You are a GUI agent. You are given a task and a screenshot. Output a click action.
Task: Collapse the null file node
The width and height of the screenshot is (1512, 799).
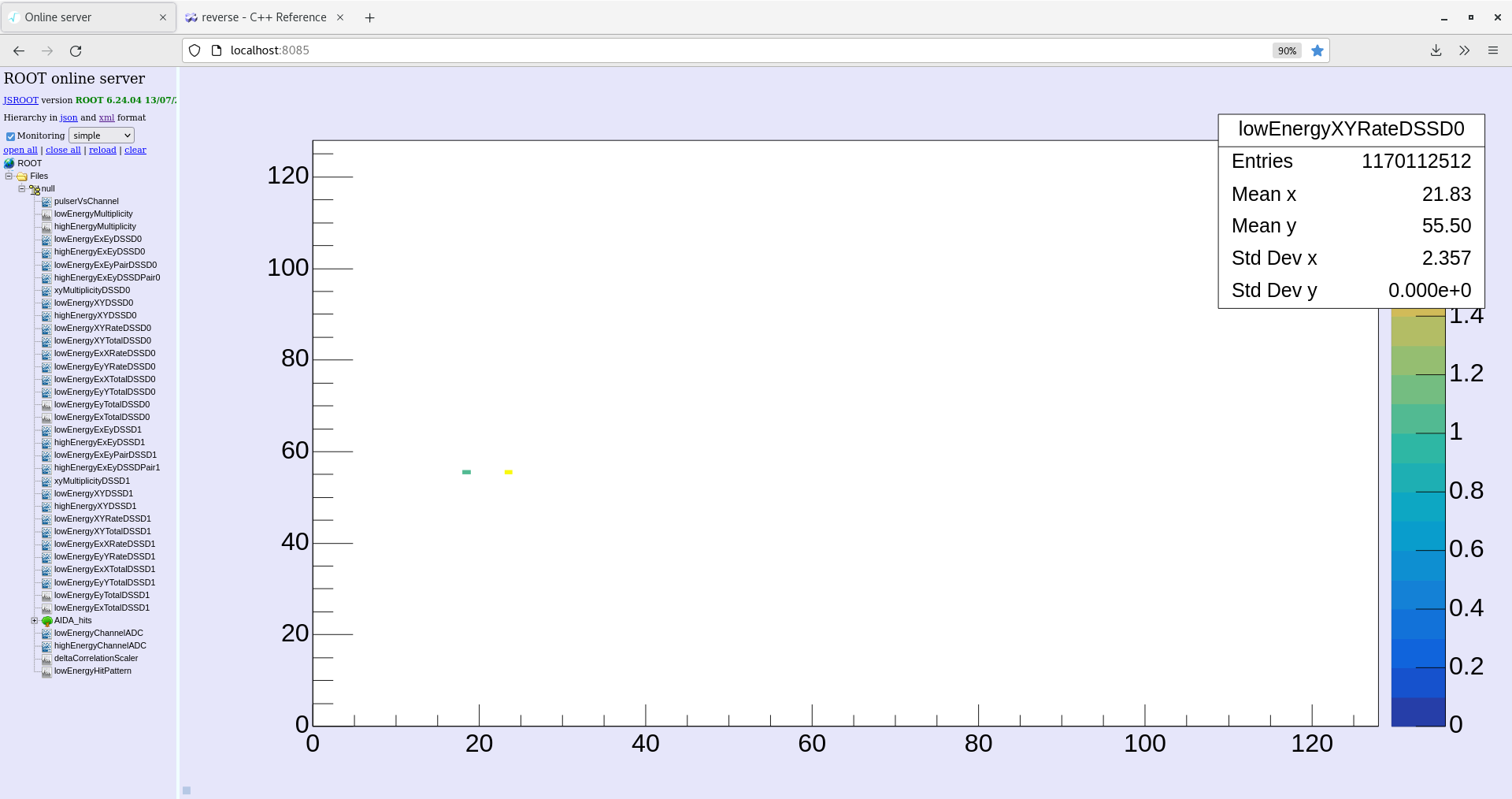pos(21,188)
